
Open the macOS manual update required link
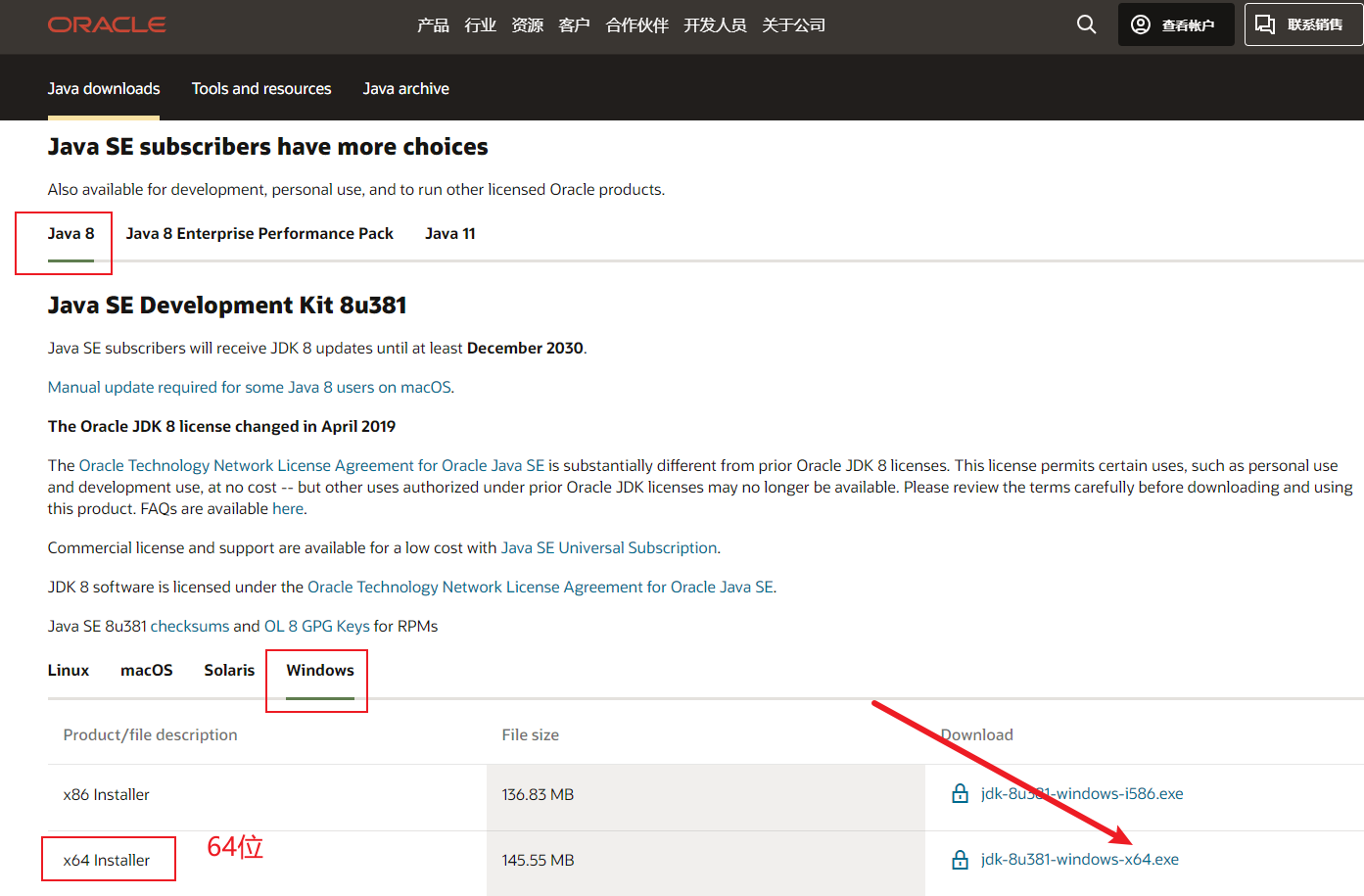[x=250, y=387]
